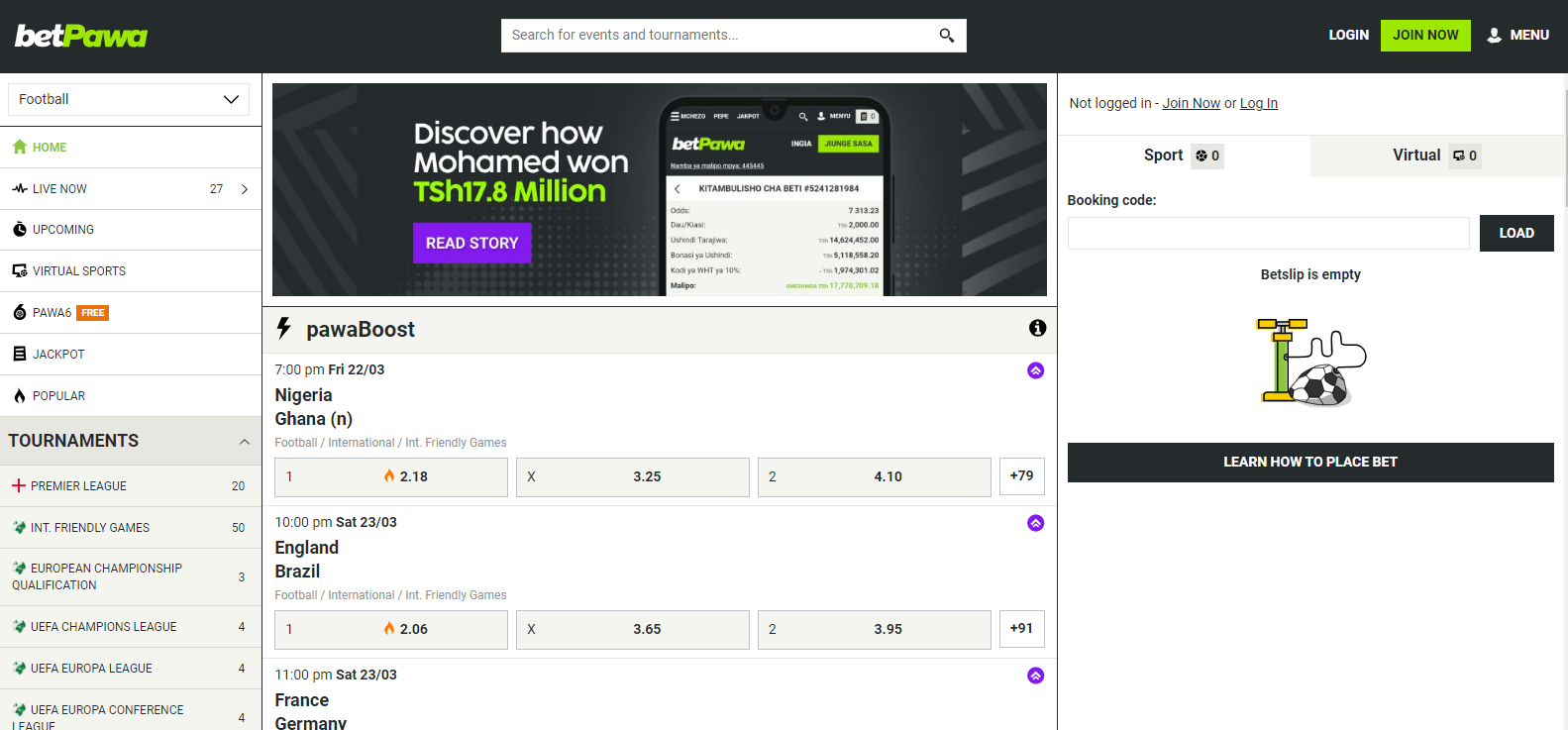Click LEARN HOW TO PLACE BET
Screen dimensions: 1568x730
point(1310,463)
